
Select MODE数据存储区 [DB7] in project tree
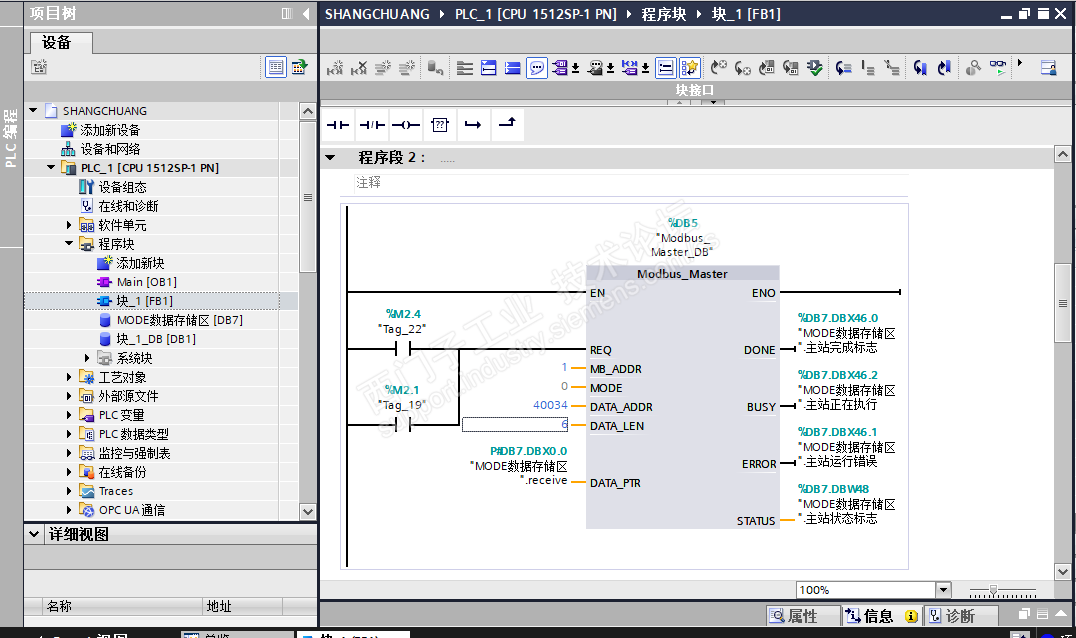tap(179, 320)
